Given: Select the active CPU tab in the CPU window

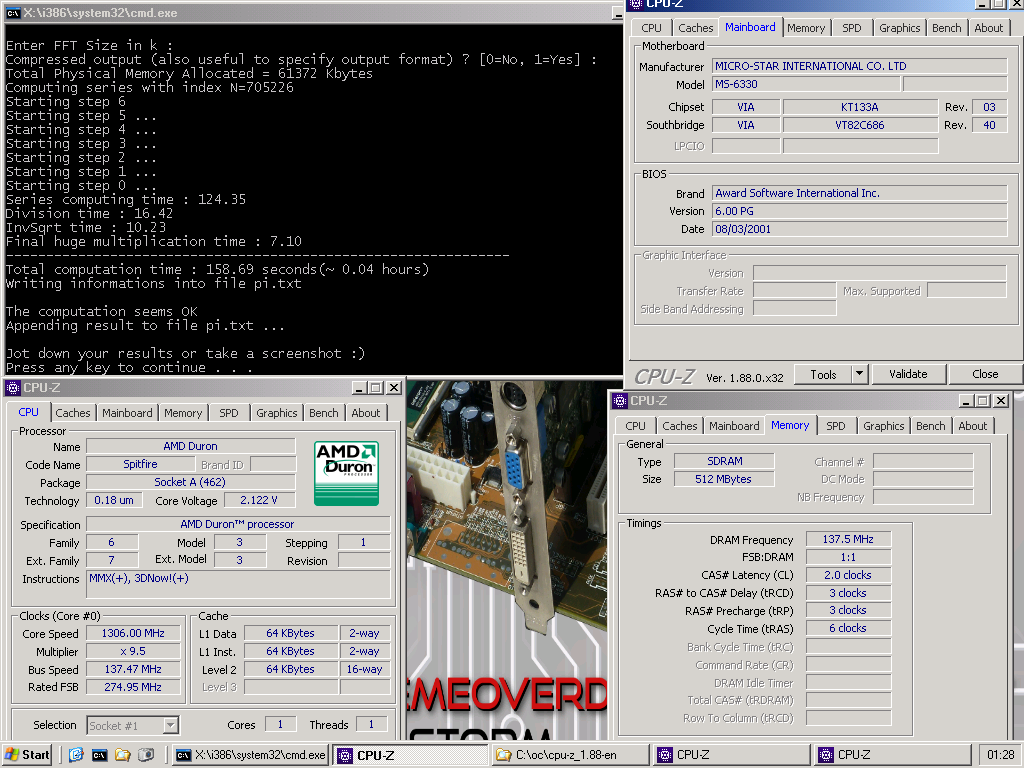Looking at the screenshot, I should [28, 412].
